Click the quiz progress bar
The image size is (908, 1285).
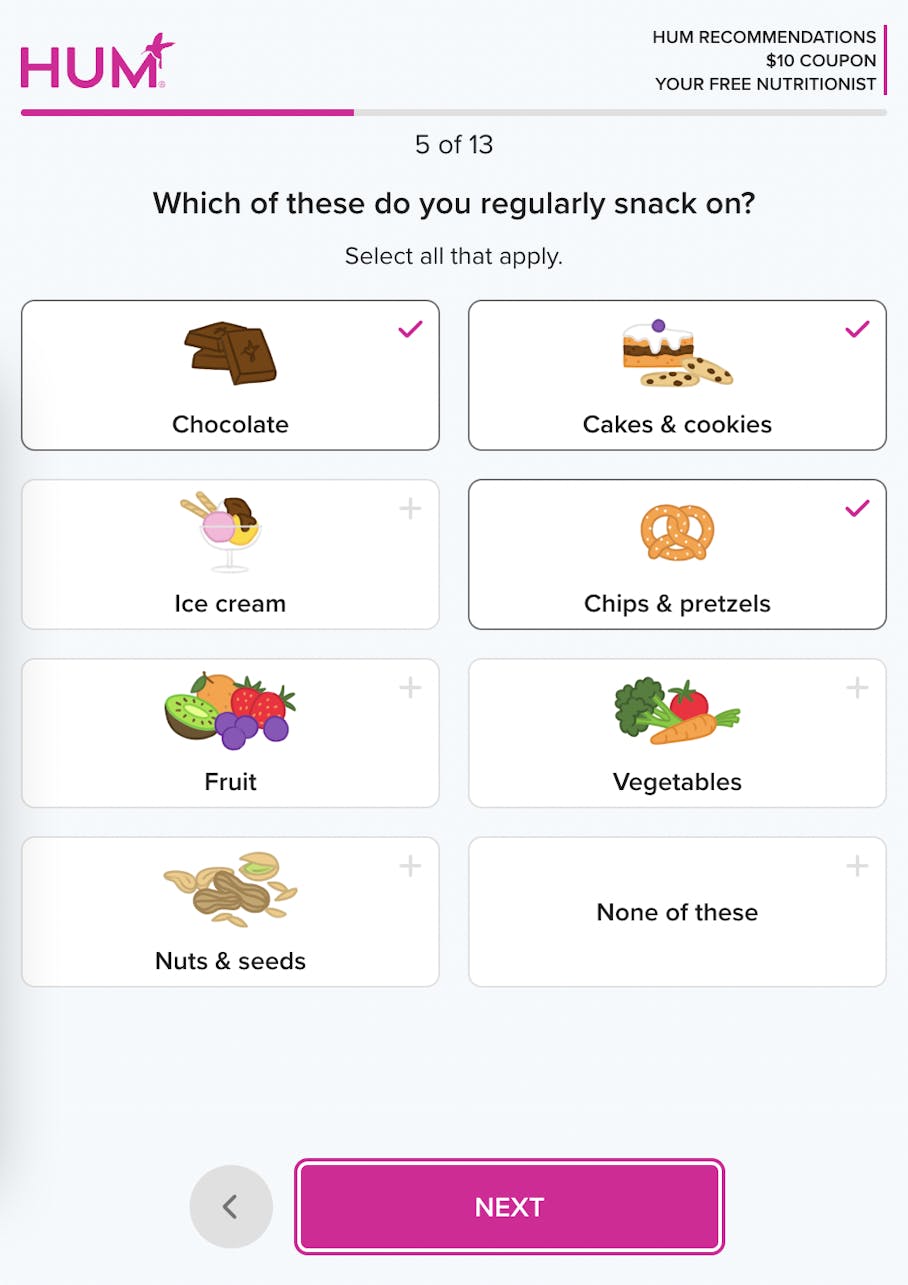point(453,112)
